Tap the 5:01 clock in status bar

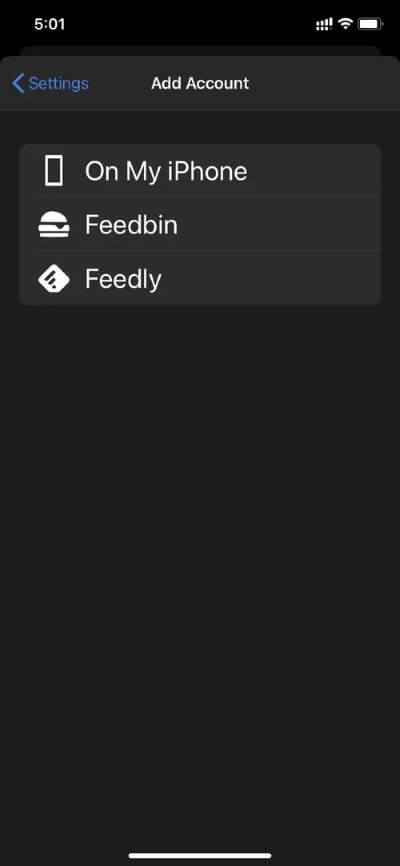tap(50, 24)
